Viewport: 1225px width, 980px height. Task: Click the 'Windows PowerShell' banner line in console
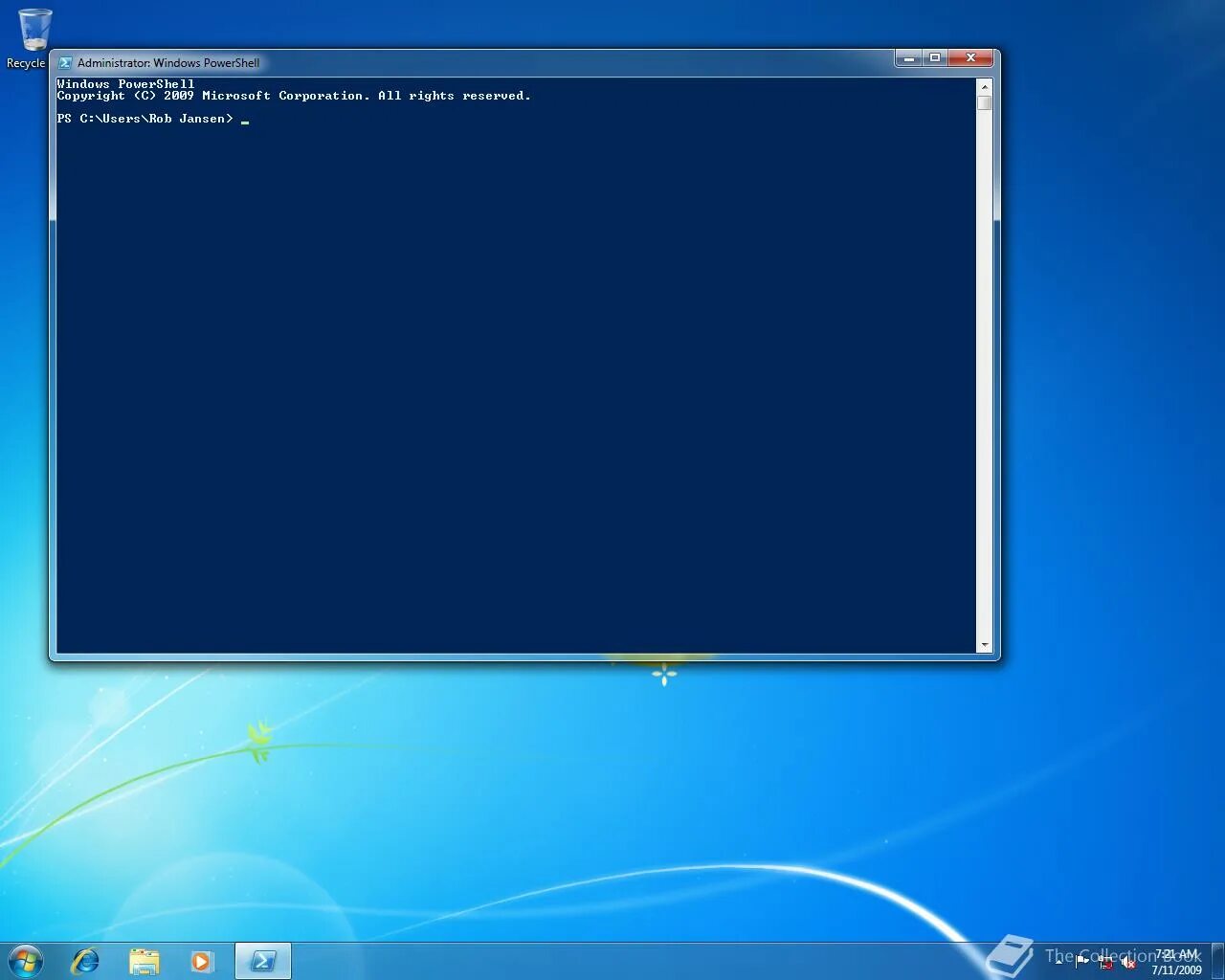click(x=125, y=84)
